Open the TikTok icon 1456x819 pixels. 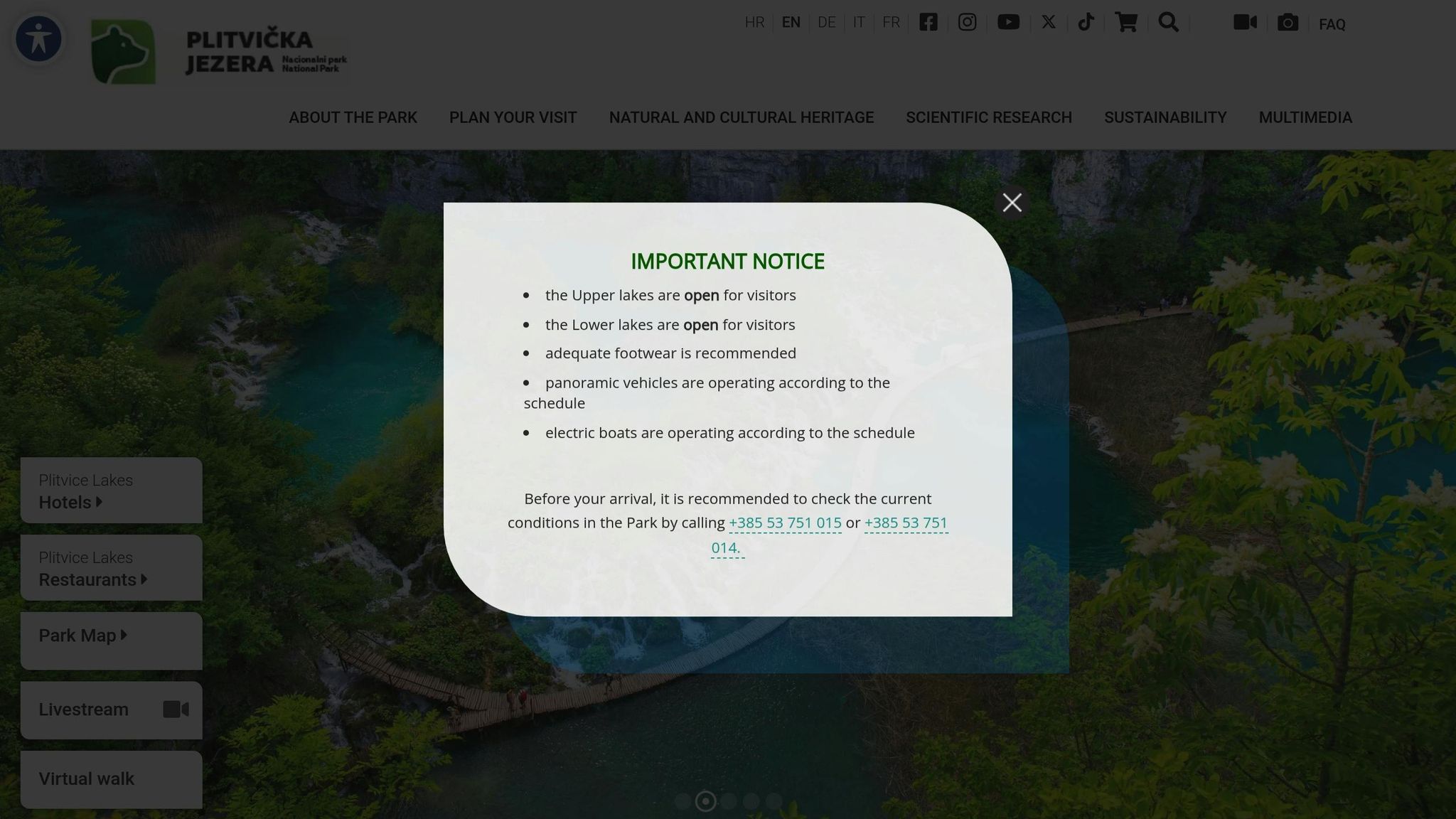click(x=1086, y=22)
